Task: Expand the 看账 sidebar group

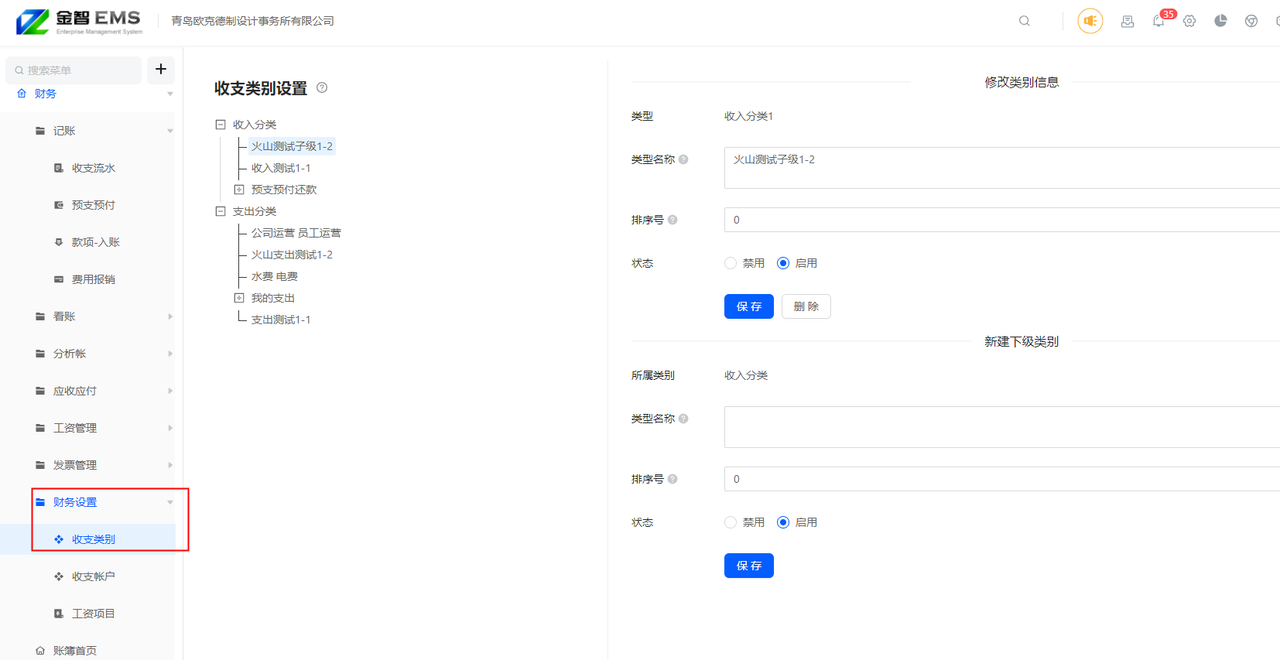Action: [x=170, y=316]
